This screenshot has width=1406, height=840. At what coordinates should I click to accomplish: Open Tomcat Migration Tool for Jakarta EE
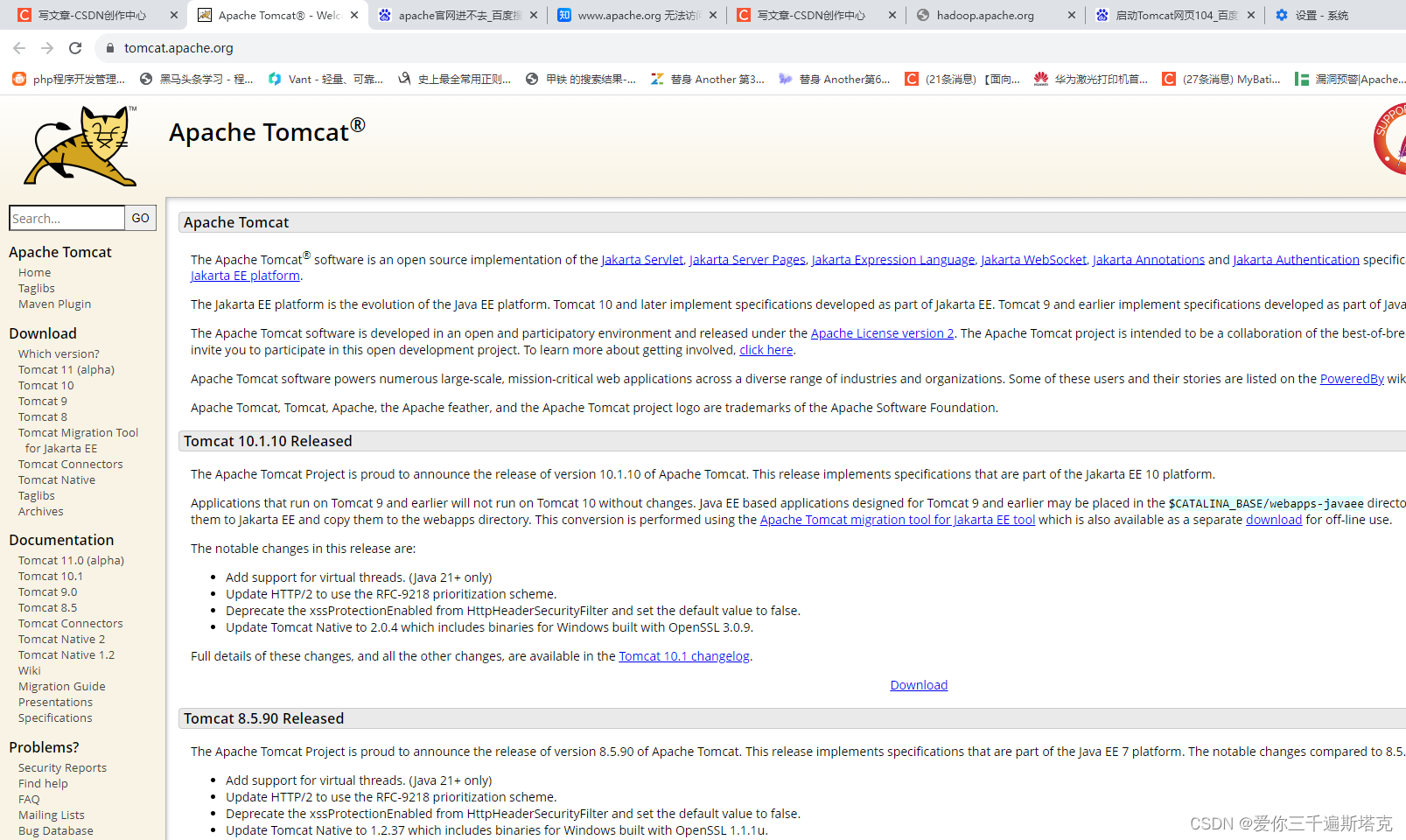(x=78, y=440)
